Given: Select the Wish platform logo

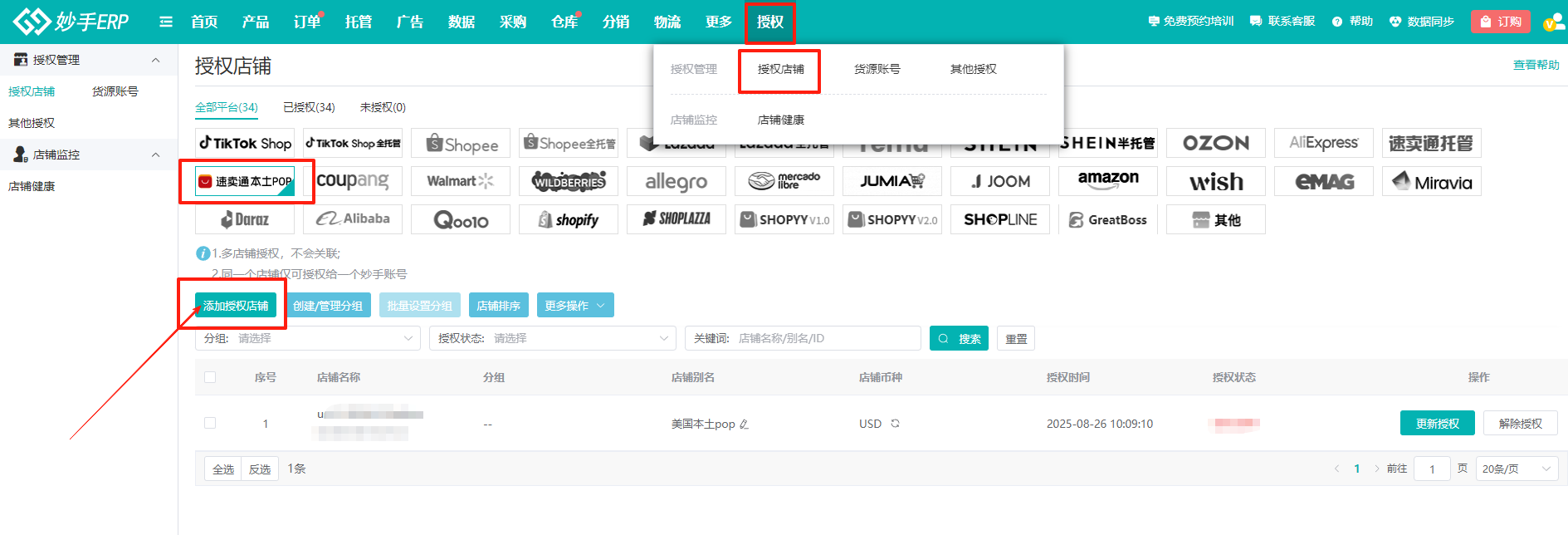Looking at the screenshot, I should 1216,181.
